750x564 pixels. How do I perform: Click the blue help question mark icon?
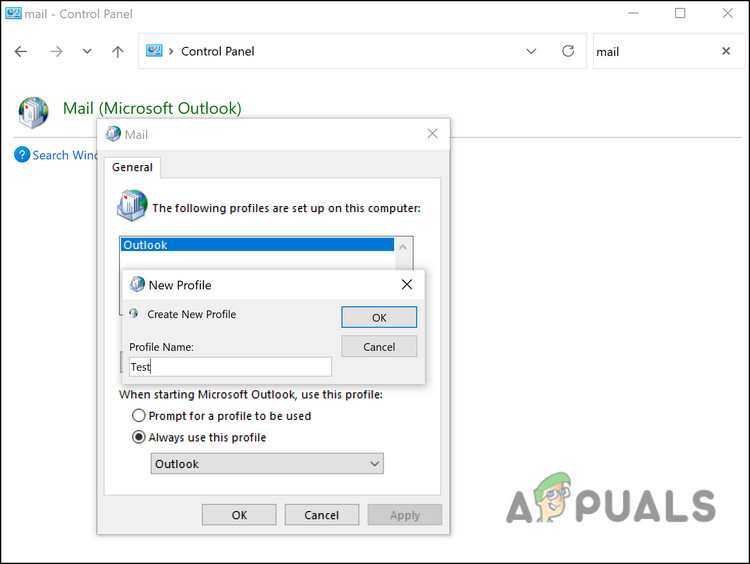click(x=22, y=155)
